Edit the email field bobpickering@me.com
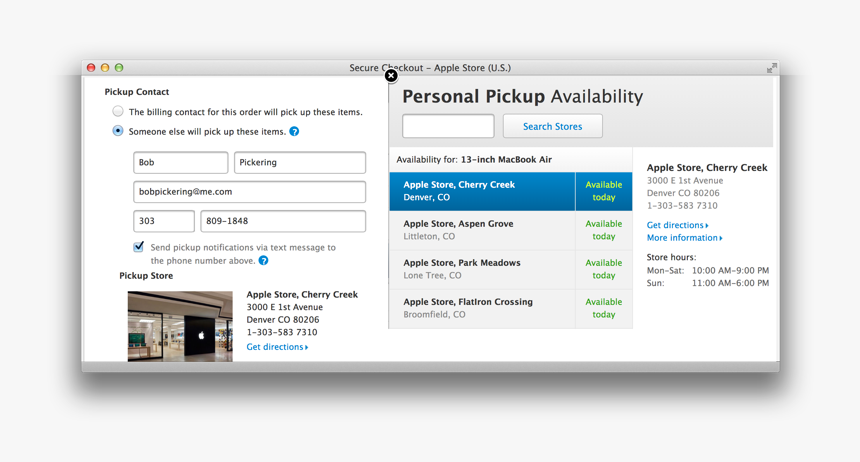Screen dimensions: 860x462 [x=250, y=192]
